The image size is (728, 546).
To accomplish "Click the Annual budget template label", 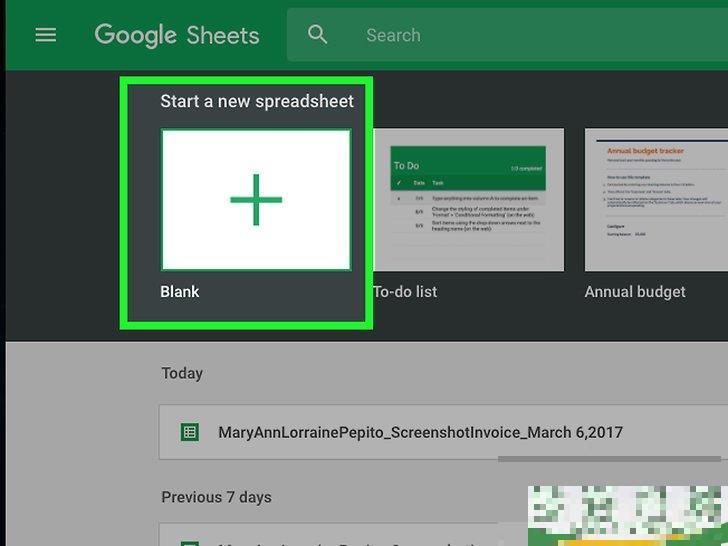I will click(x=635, y=292).
